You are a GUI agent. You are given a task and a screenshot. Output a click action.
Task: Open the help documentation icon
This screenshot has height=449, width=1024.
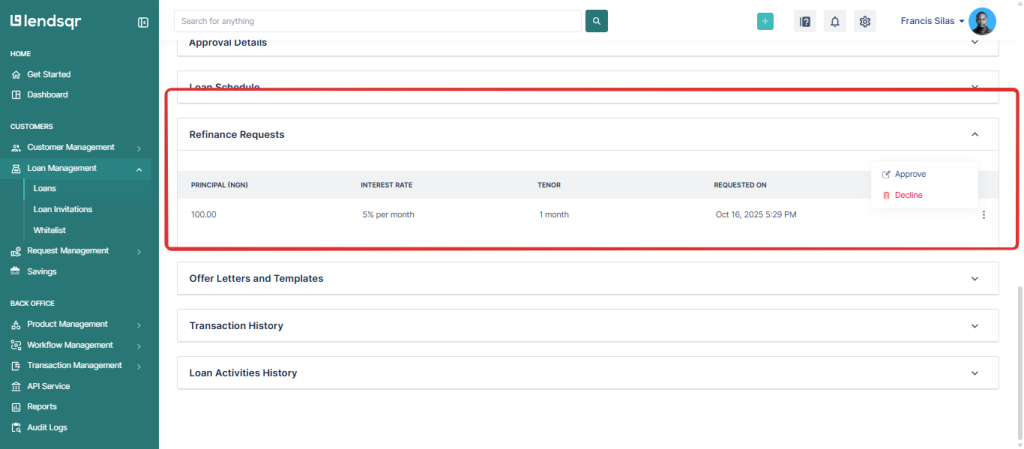point(804,21)
